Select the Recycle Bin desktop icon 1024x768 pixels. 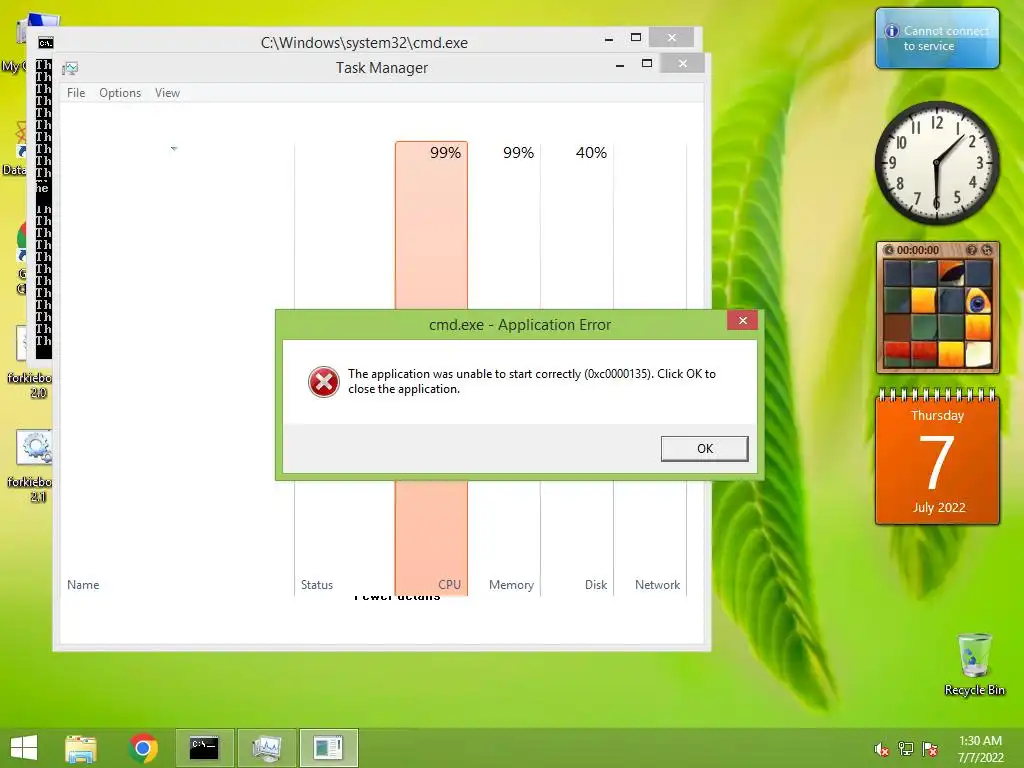tap(974, 664)
